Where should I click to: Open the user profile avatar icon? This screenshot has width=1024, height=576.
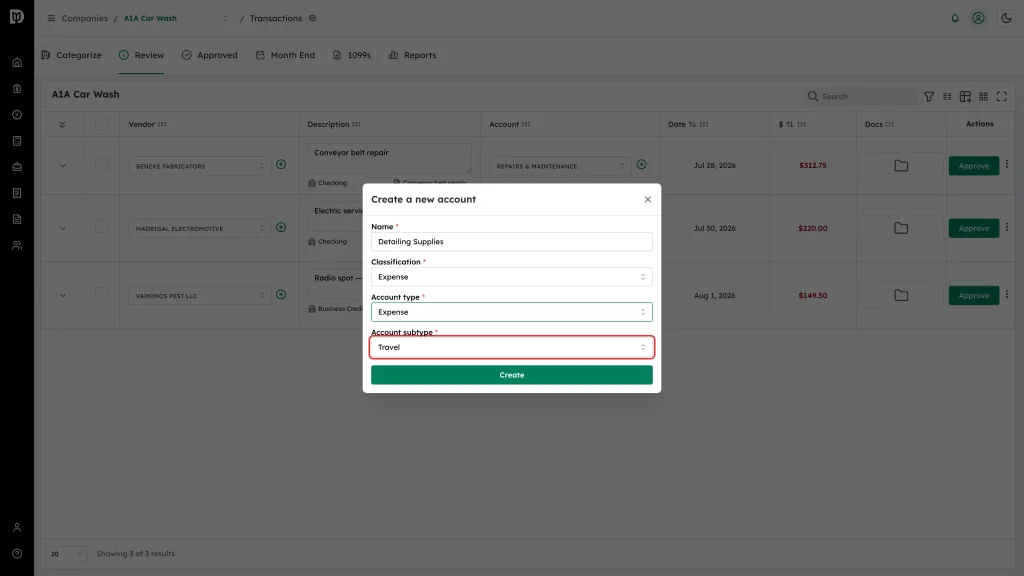(x=978, y=18)
